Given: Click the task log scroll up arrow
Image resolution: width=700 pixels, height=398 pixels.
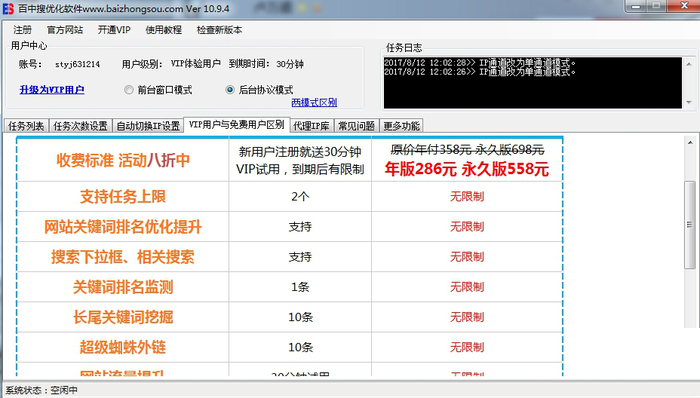Looking at the screenshot, I should click(x=689, y=64).
